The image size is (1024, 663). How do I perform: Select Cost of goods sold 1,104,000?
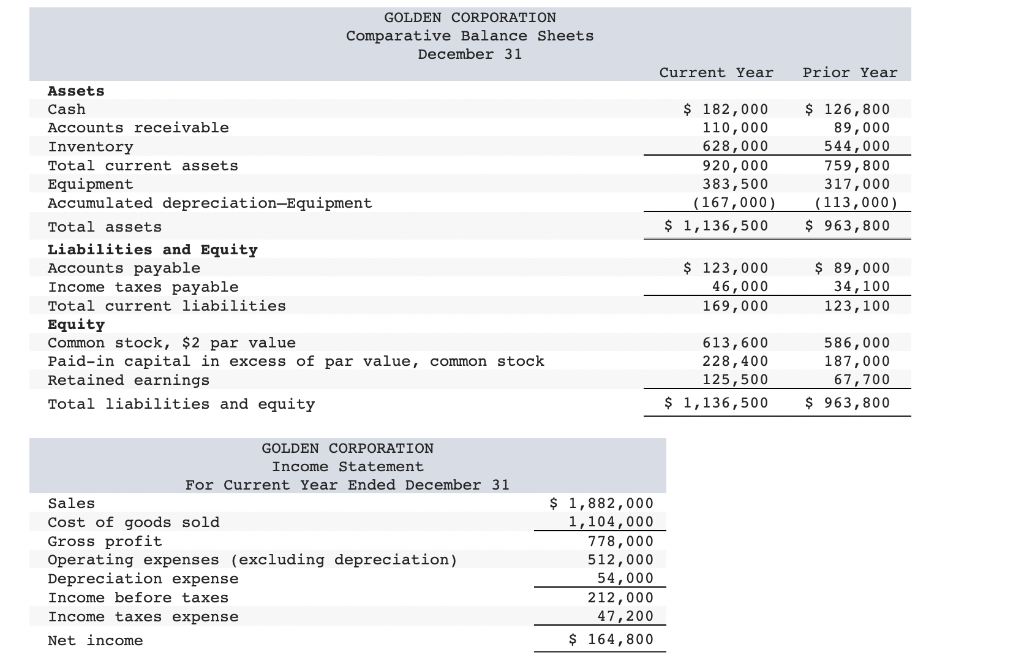(611, 521)
